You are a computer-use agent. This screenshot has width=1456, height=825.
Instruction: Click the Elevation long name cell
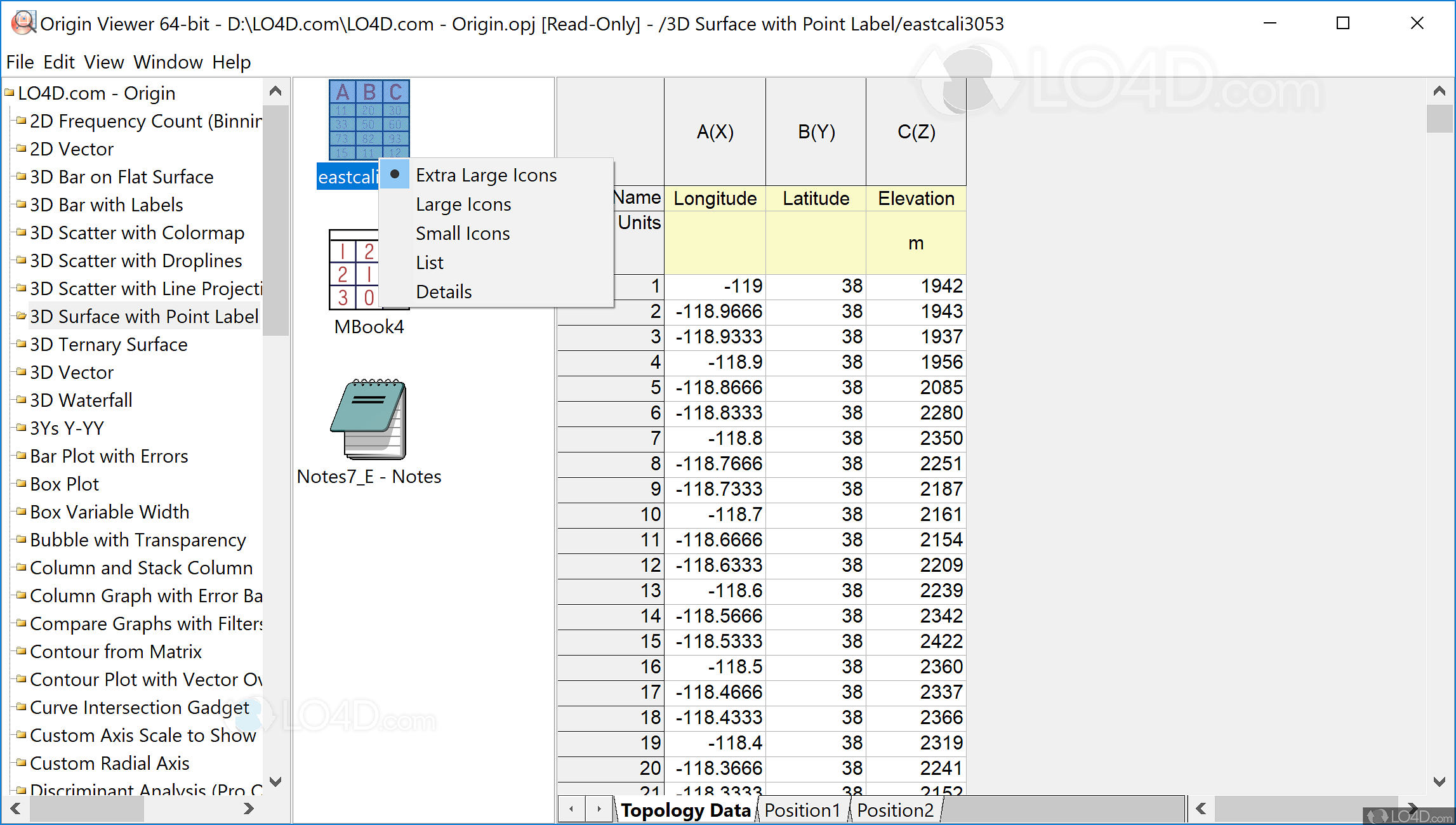click(916, 199)
